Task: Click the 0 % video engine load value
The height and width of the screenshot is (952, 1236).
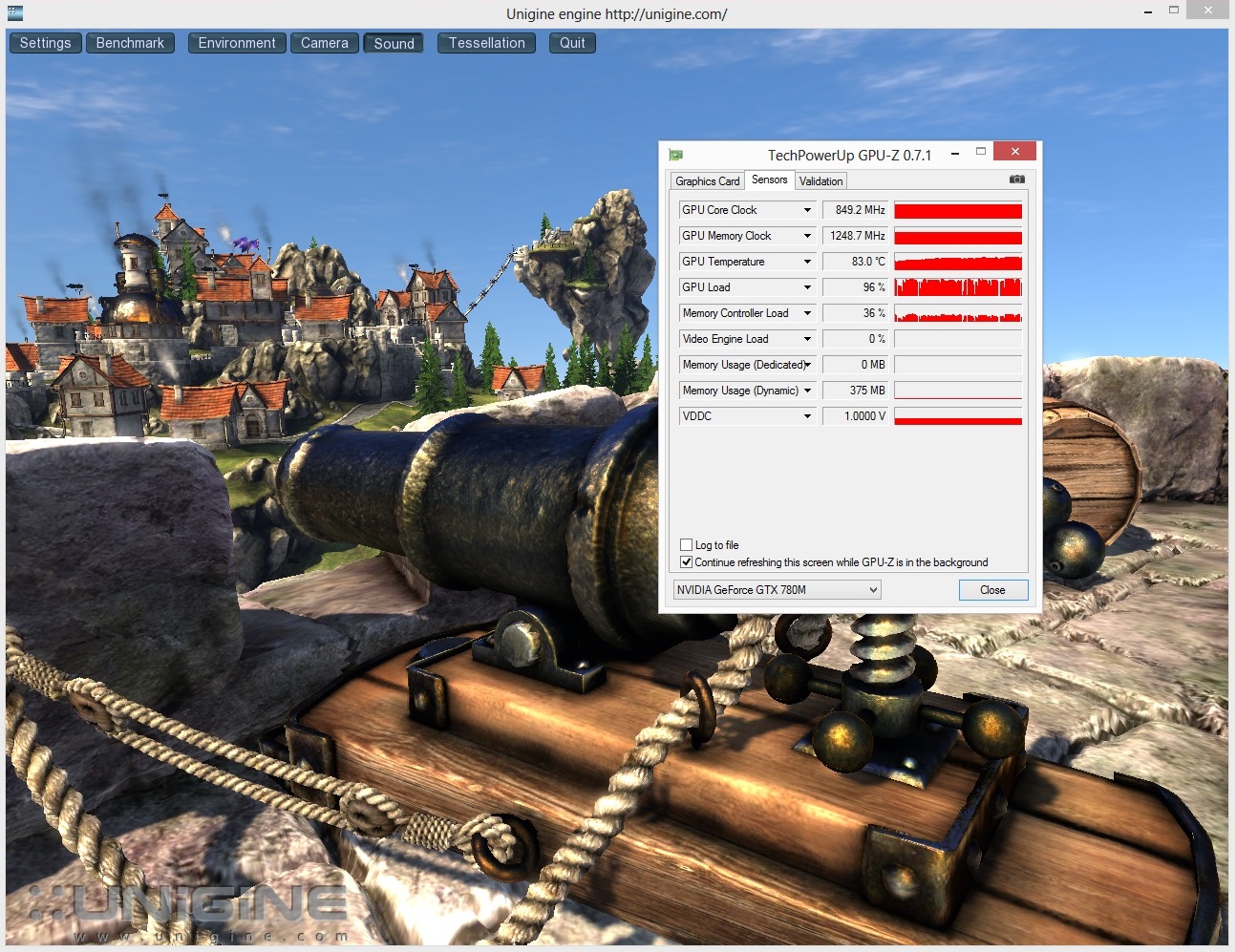Action: pos(856,339)
